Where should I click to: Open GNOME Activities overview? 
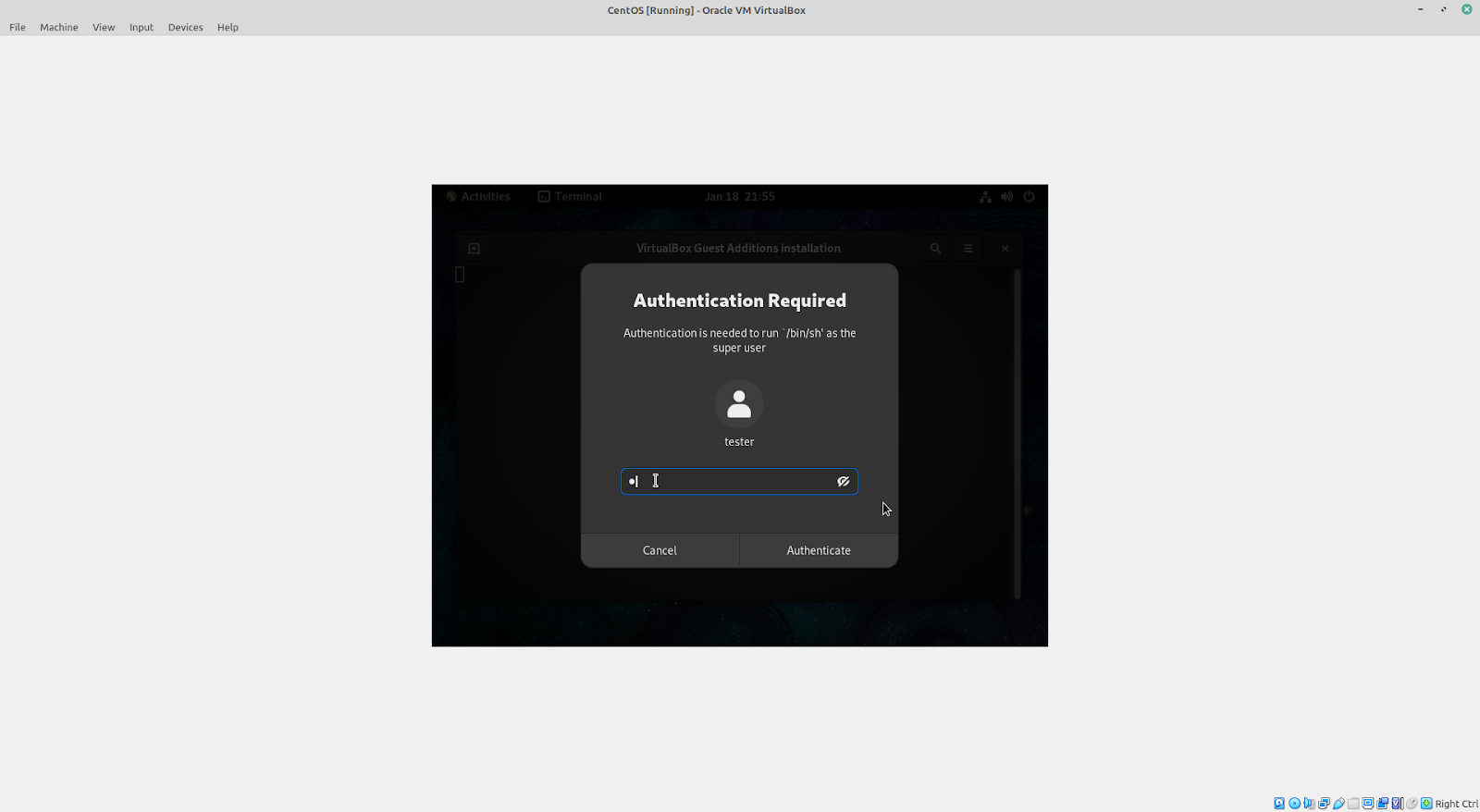point(478,196)
